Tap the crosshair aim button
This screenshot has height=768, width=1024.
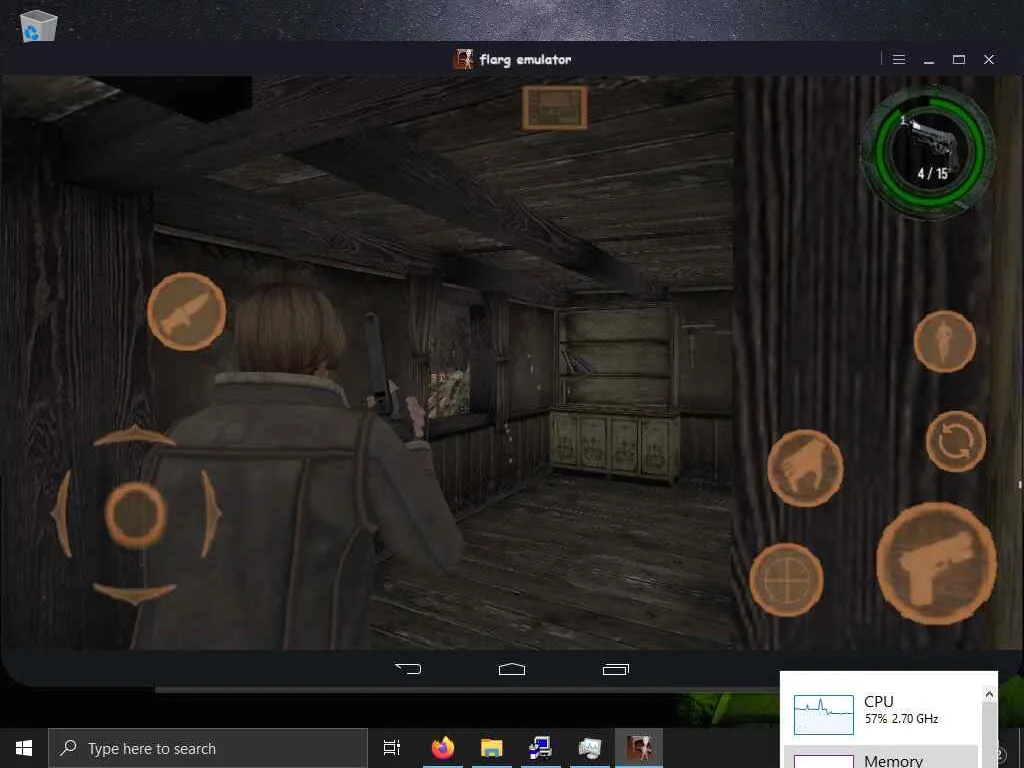pyautogui.click(x=786, y=580)
